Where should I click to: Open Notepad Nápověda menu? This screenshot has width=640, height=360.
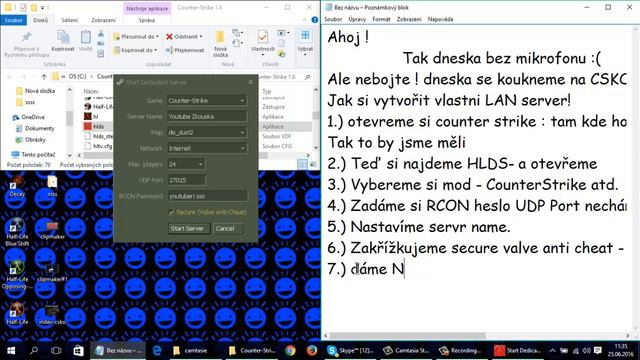(440, 19)
